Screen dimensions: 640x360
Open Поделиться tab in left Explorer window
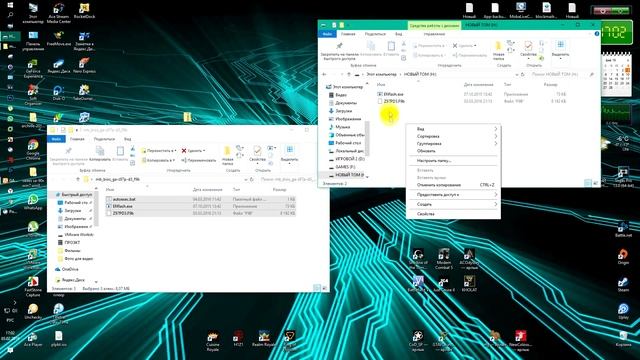pos(104,139)
